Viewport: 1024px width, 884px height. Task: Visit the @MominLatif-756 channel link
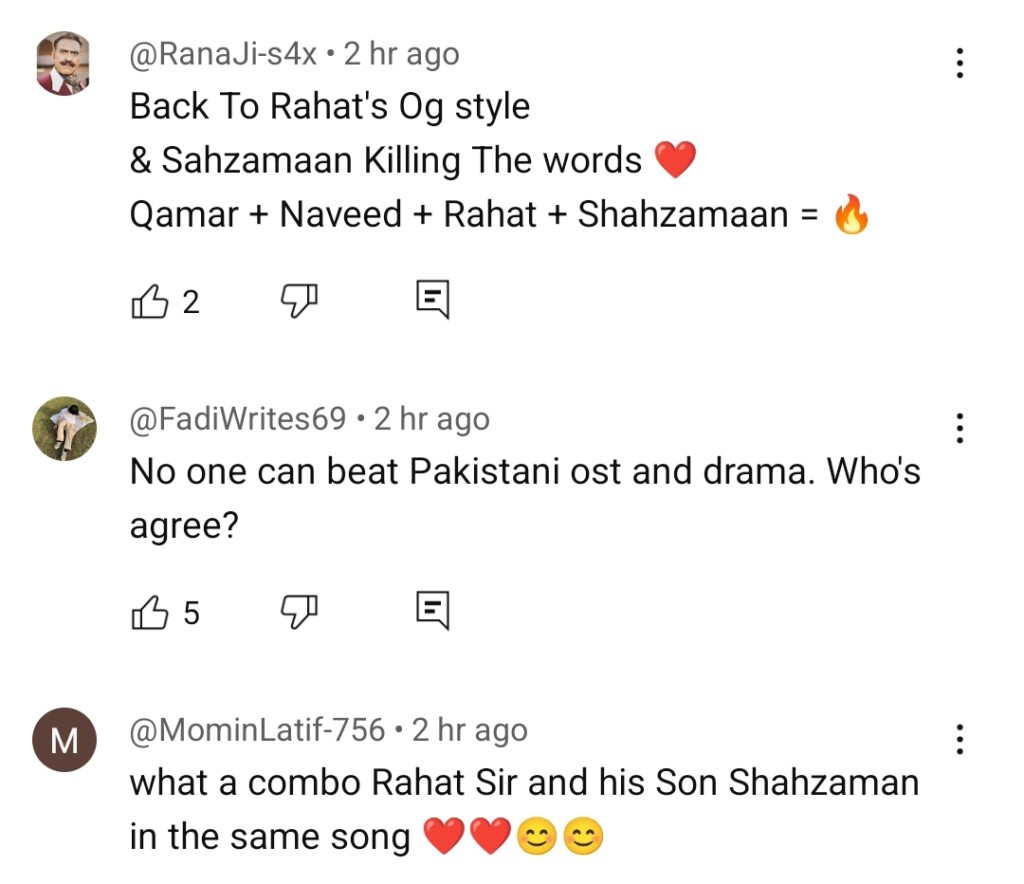point(257,731)
